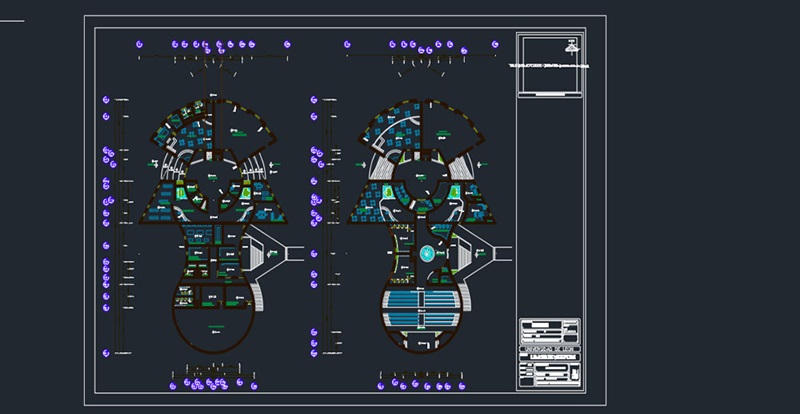Select right green courtyard in right floor plan
Screen dimensions: 800x414
point(455,192)
